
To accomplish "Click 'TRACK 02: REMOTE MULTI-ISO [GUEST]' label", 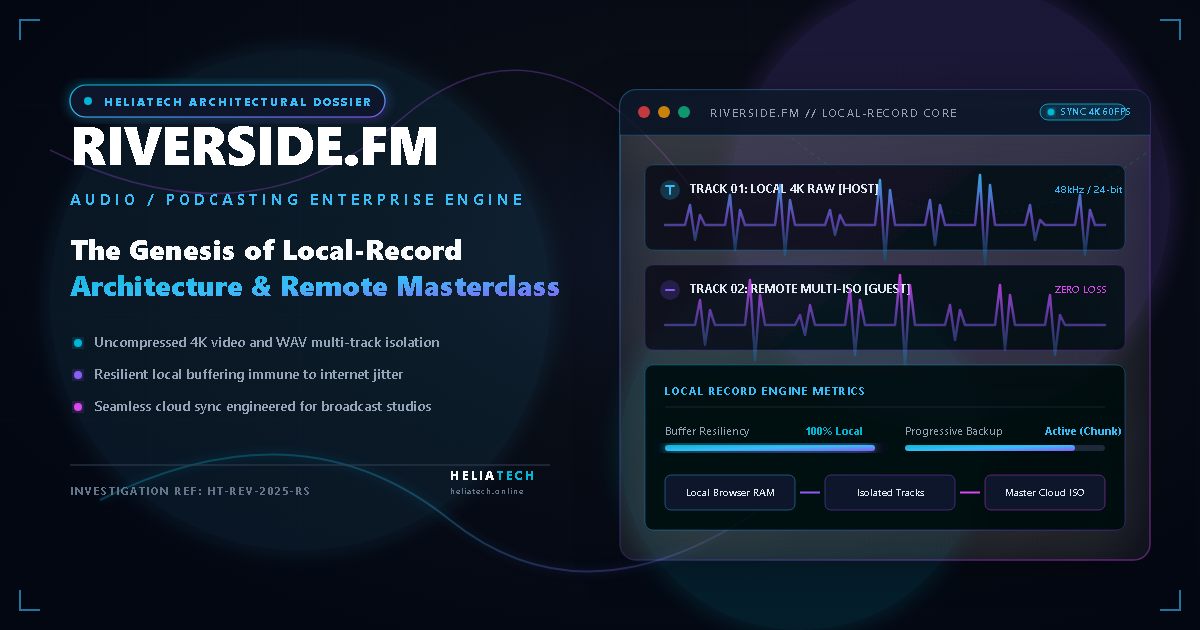I will tap(800, 289).
